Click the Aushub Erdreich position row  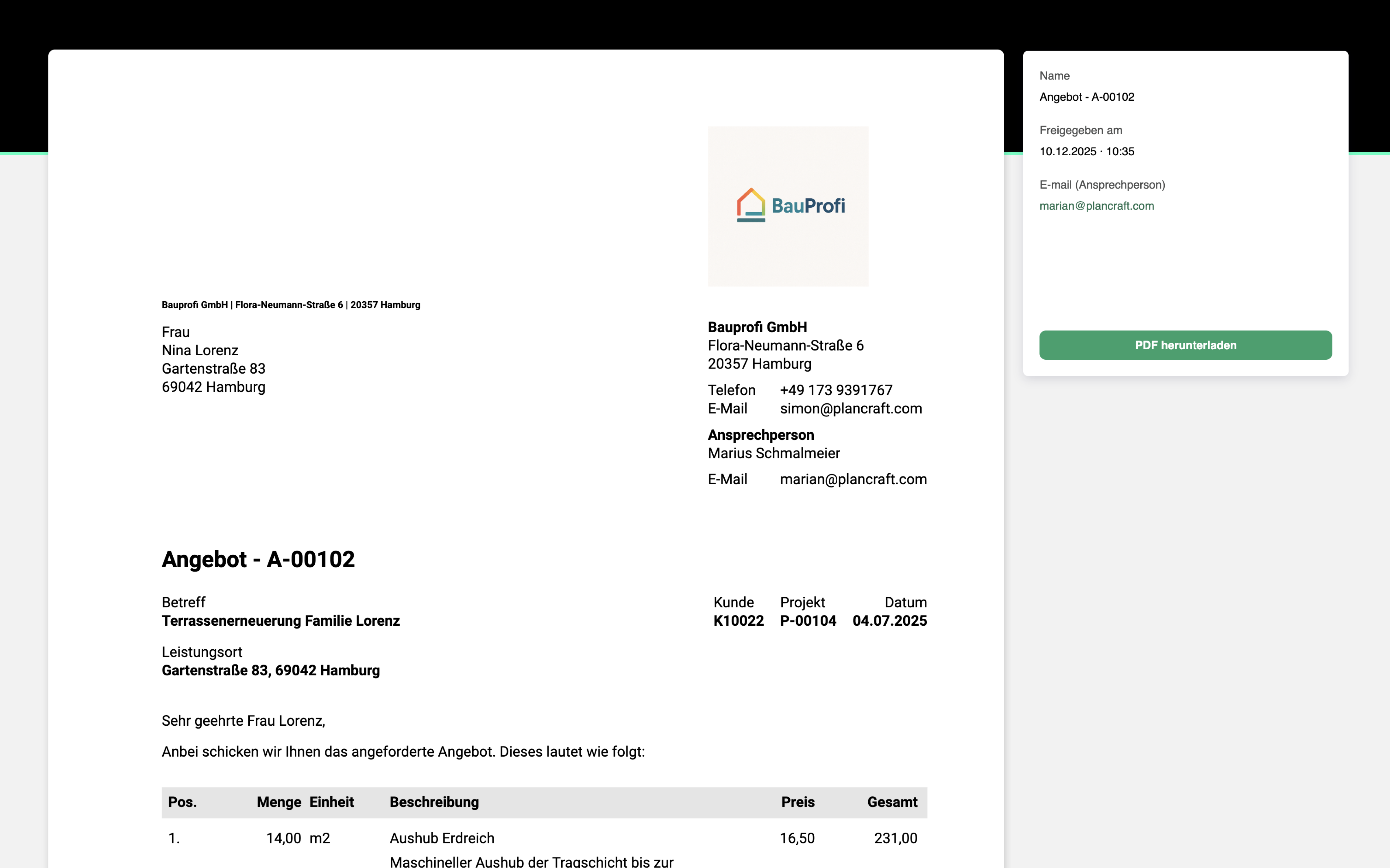click(x=442, y=838)
